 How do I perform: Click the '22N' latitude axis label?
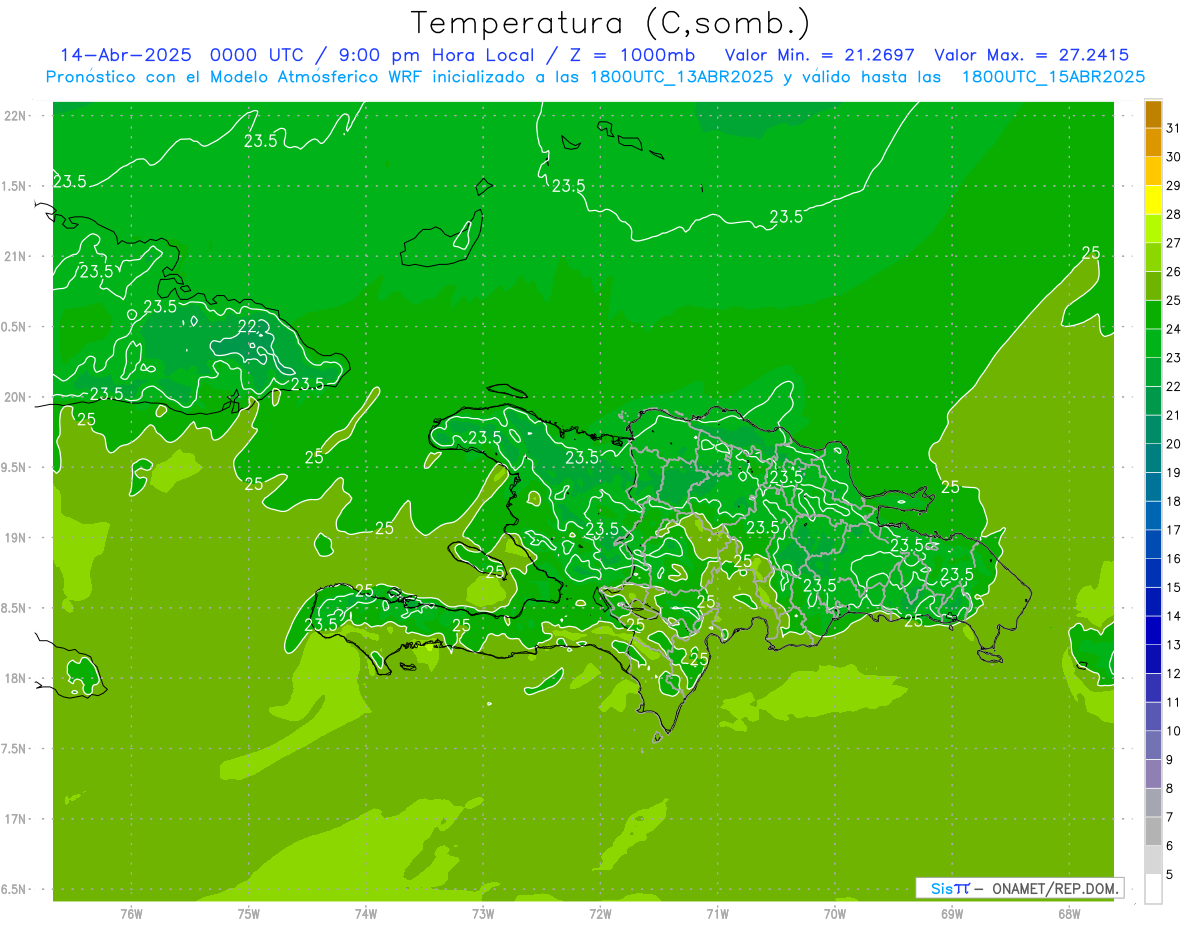pos(16,115)
